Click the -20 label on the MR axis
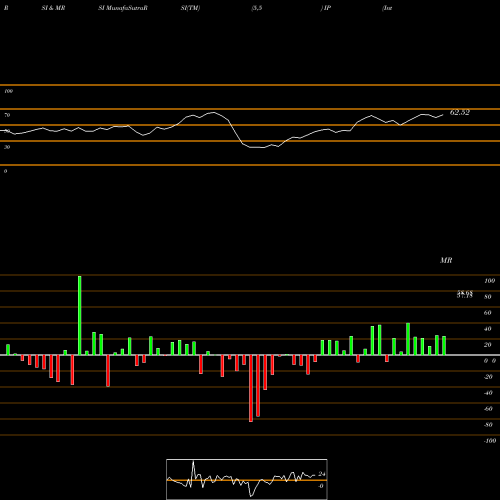The width and height of the screenshot is (500, 500). point(488,377)
